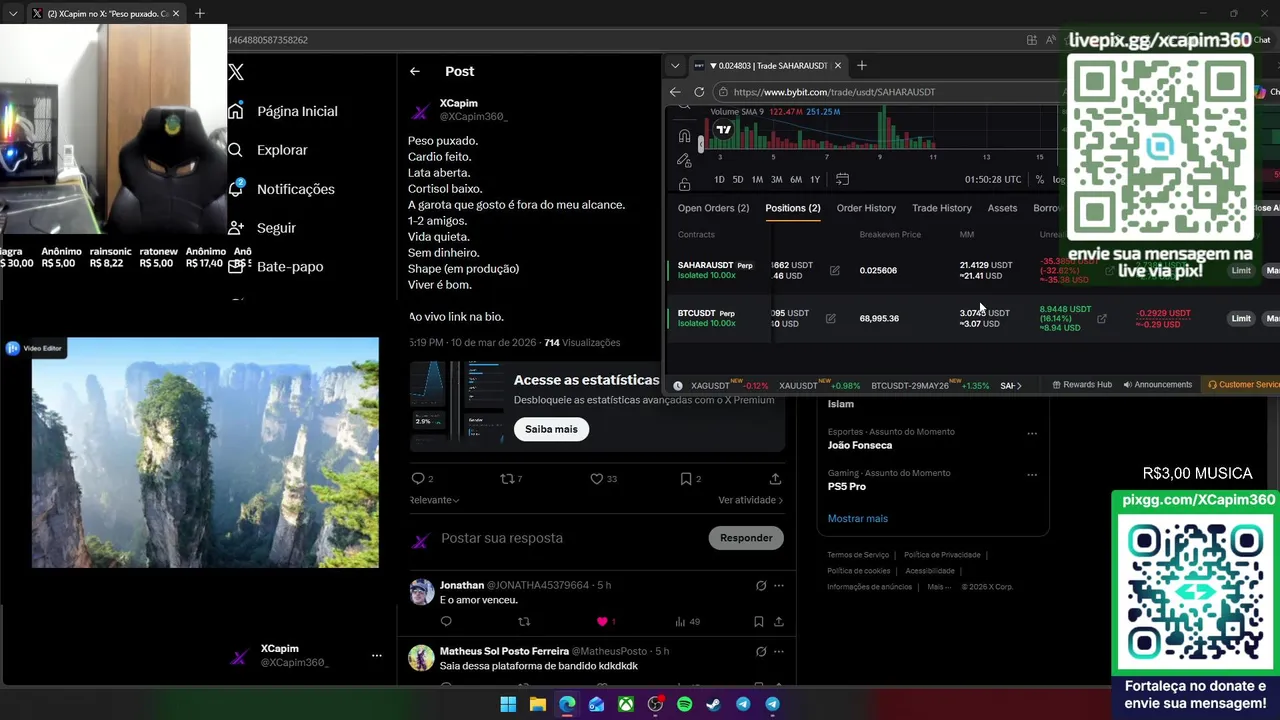Click Jonathan's profile avatar
The height and width of the screenshot is (720, 1280).
pos(422,591)
